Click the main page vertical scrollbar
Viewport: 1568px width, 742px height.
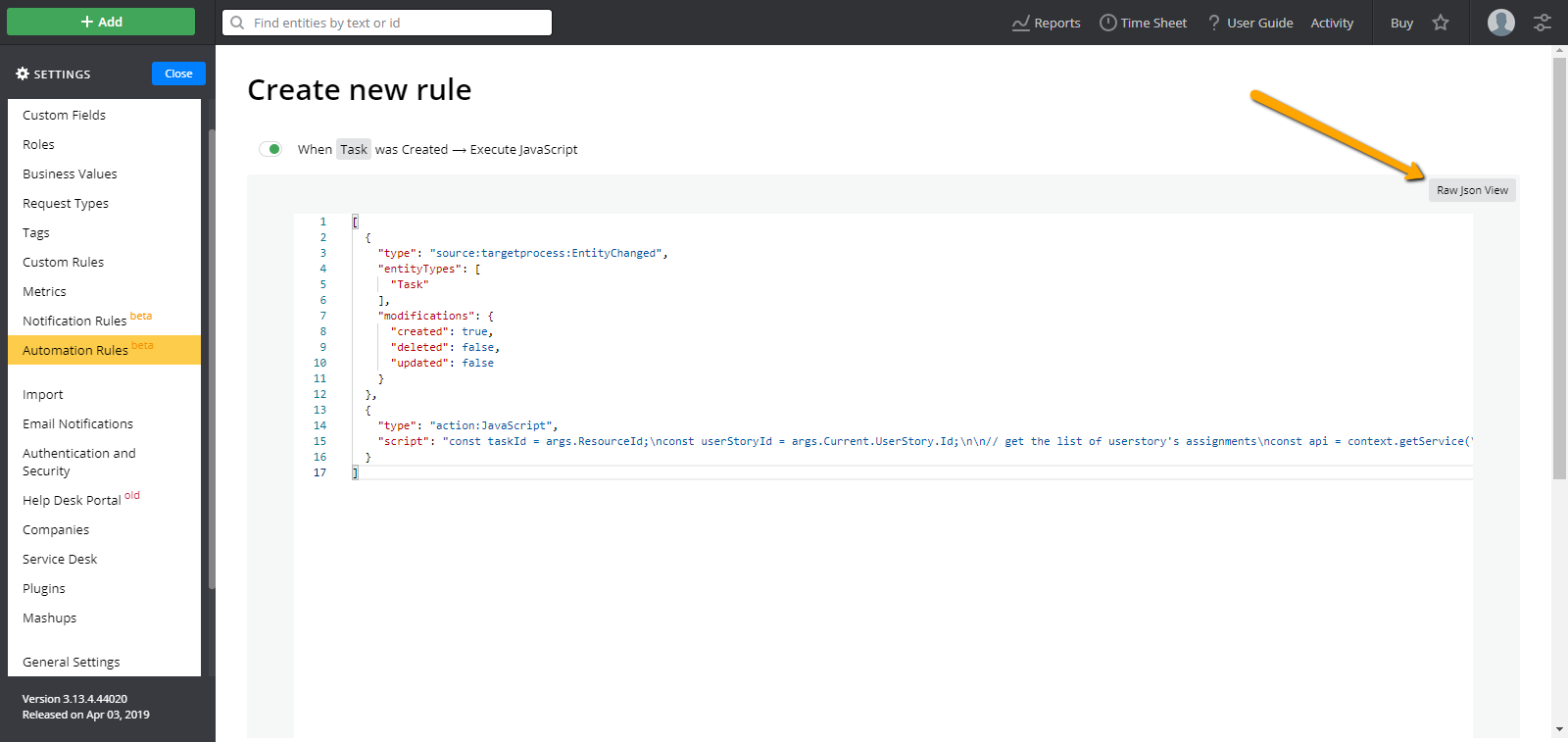point(1559,269)
